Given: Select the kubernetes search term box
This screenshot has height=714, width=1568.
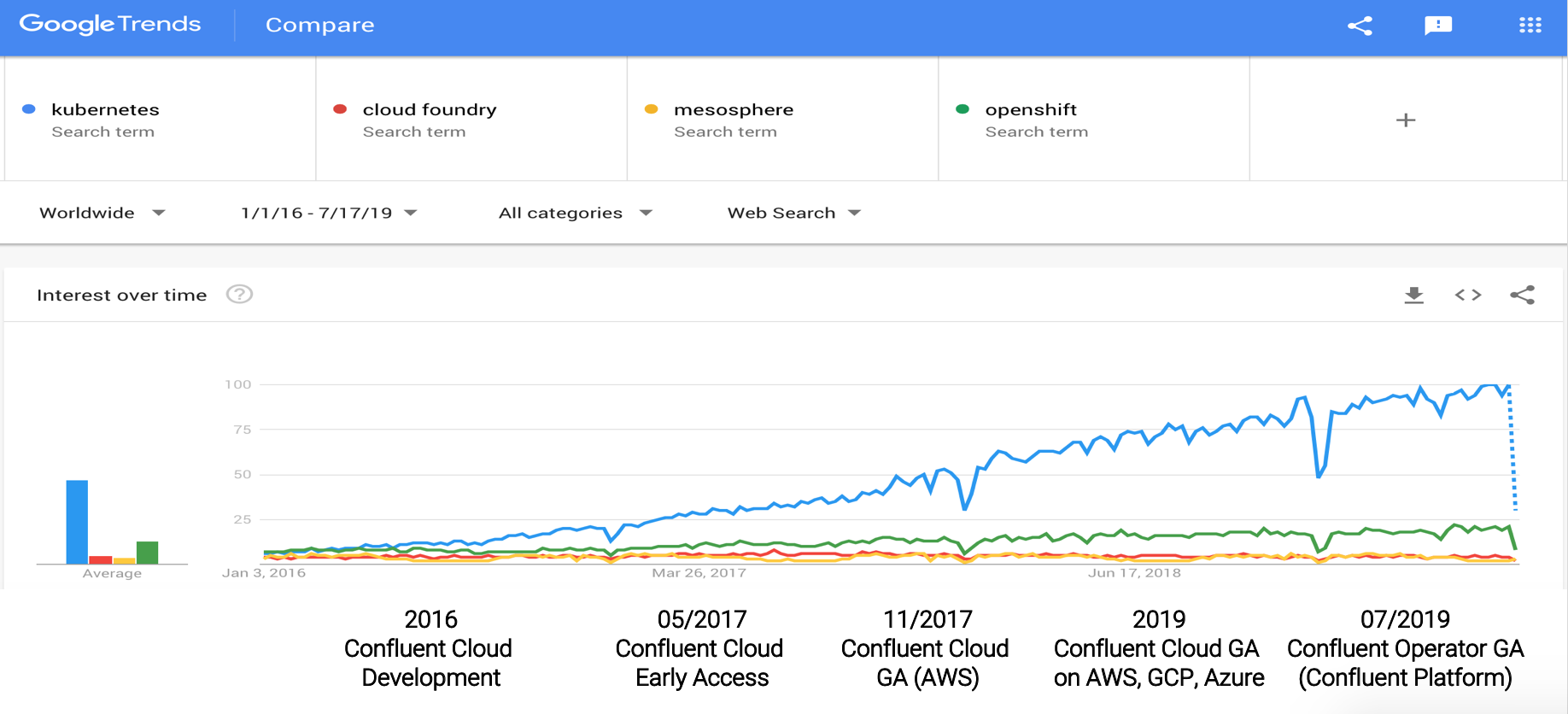Looking at the screenshot, I should tap(161, 120).
